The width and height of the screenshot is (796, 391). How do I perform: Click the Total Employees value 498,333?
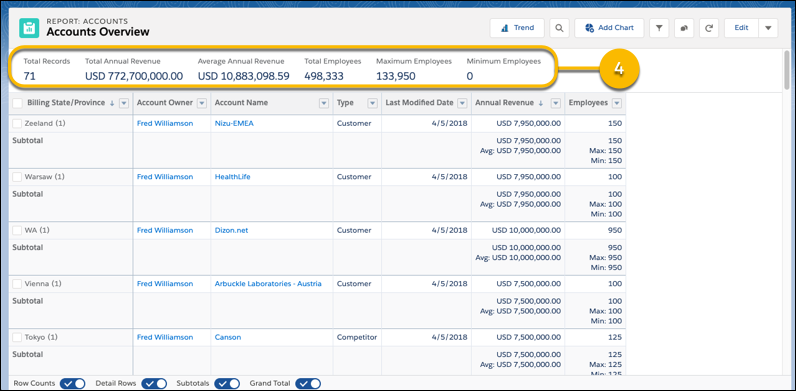[324, 77]
